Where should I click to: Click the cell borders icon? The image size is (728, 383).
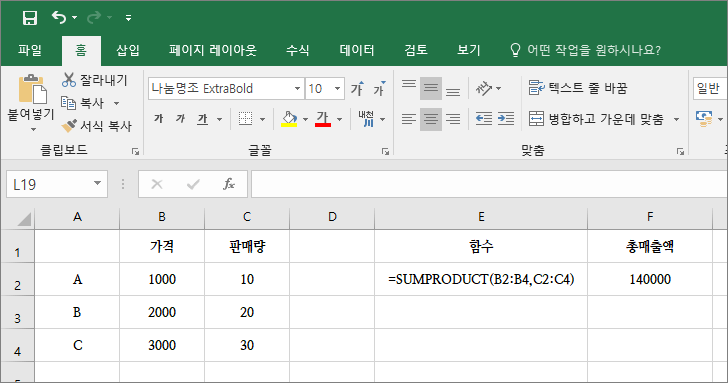point(245,119)
